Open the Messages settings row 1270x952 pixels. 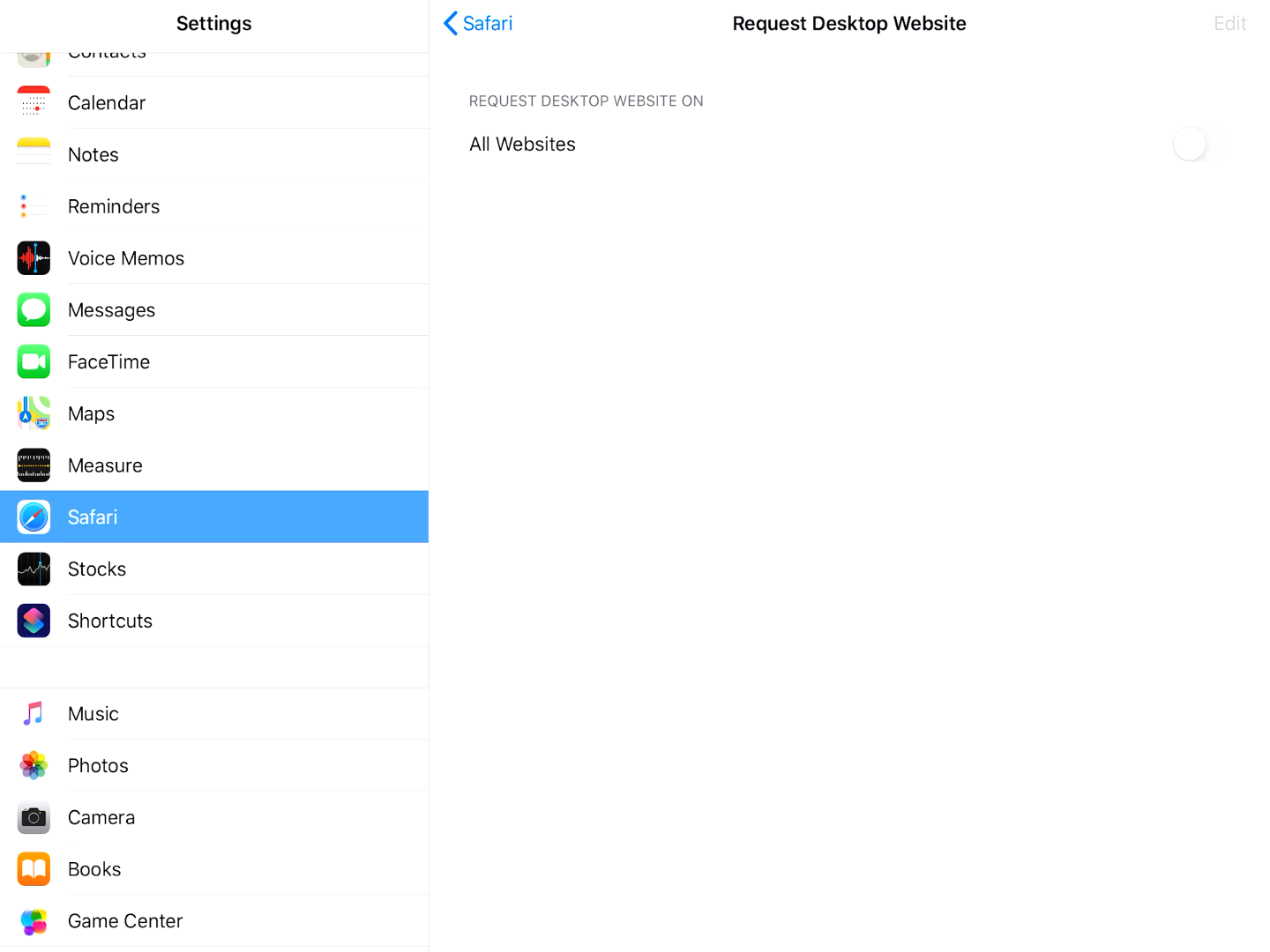[x=214, y=310]
